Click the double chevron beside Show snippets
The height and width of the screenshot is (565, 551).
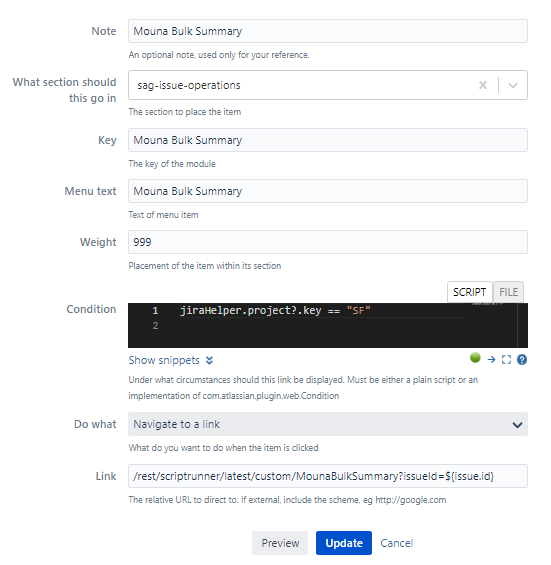click(209, 360)
